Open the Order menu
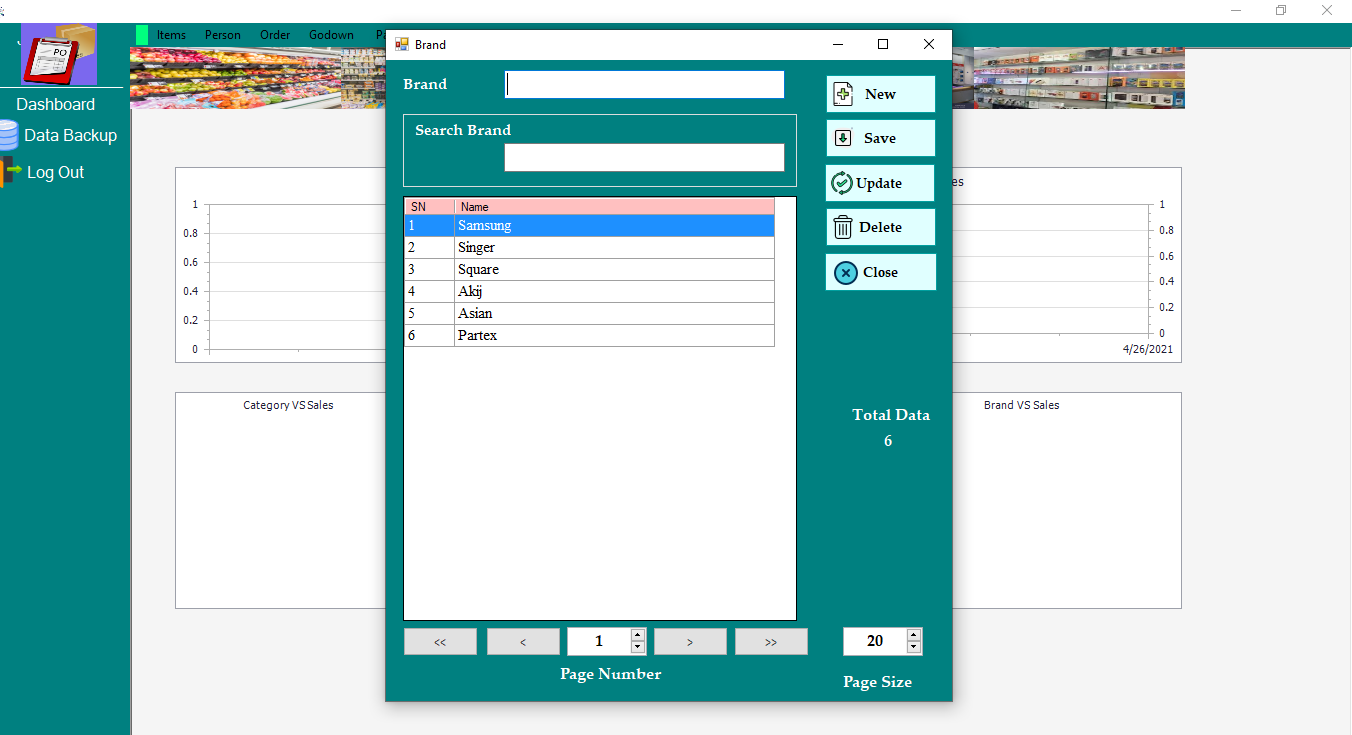 (275, 35)
